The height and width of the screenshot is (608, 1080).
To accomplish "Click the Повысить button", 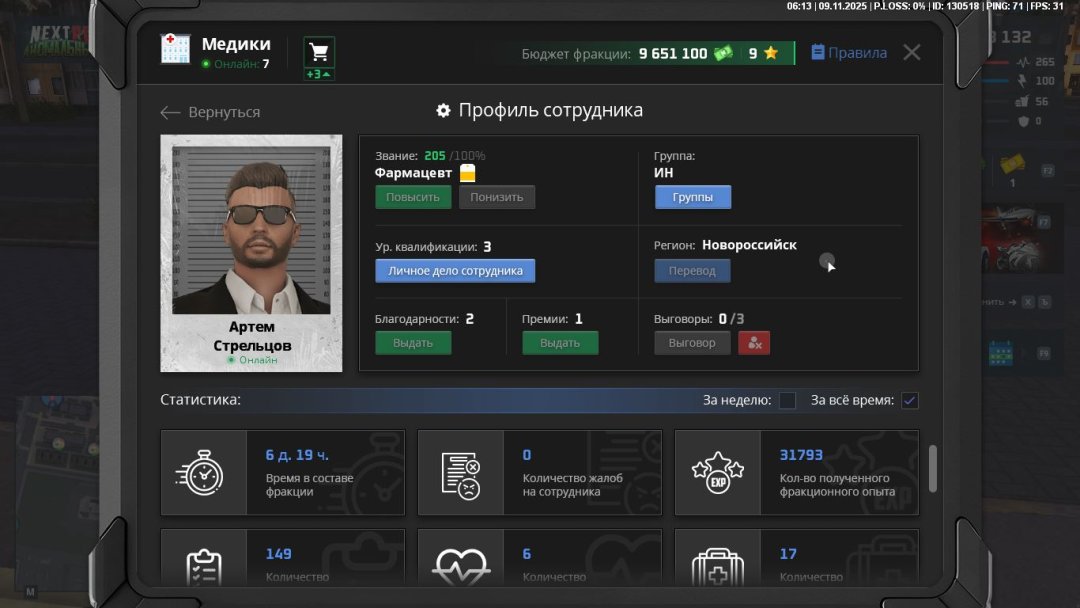I will pos(413,196).
